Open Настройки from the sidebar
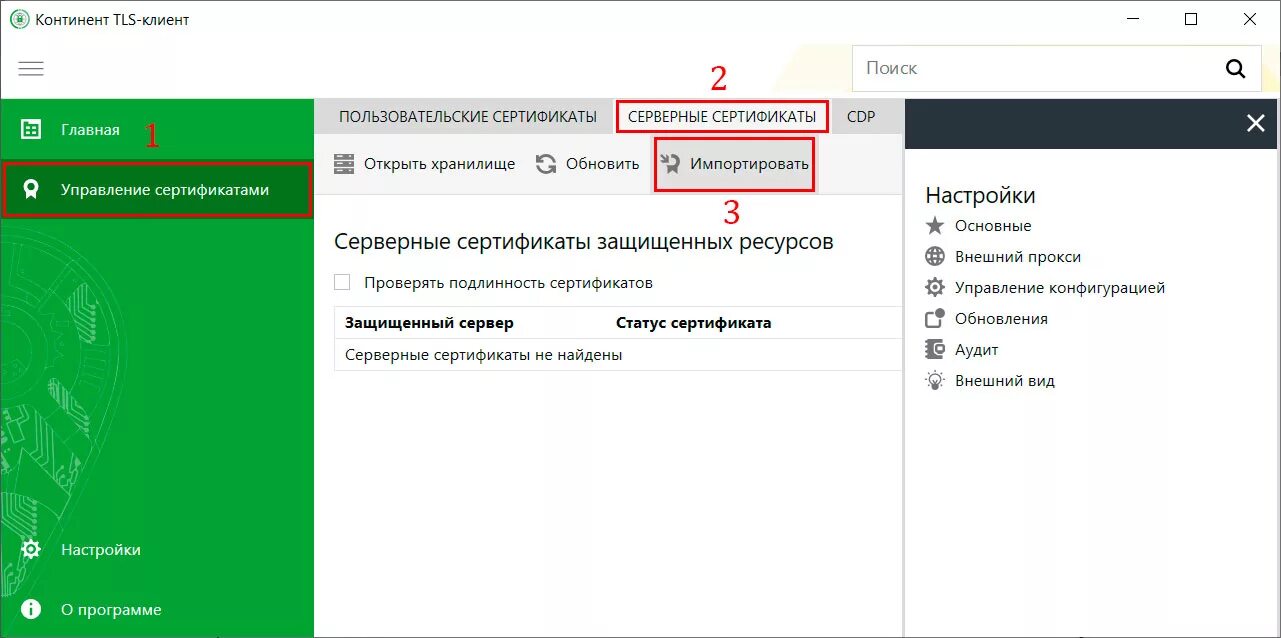Viewport: 1281px width, 638px height. (157, 549)
